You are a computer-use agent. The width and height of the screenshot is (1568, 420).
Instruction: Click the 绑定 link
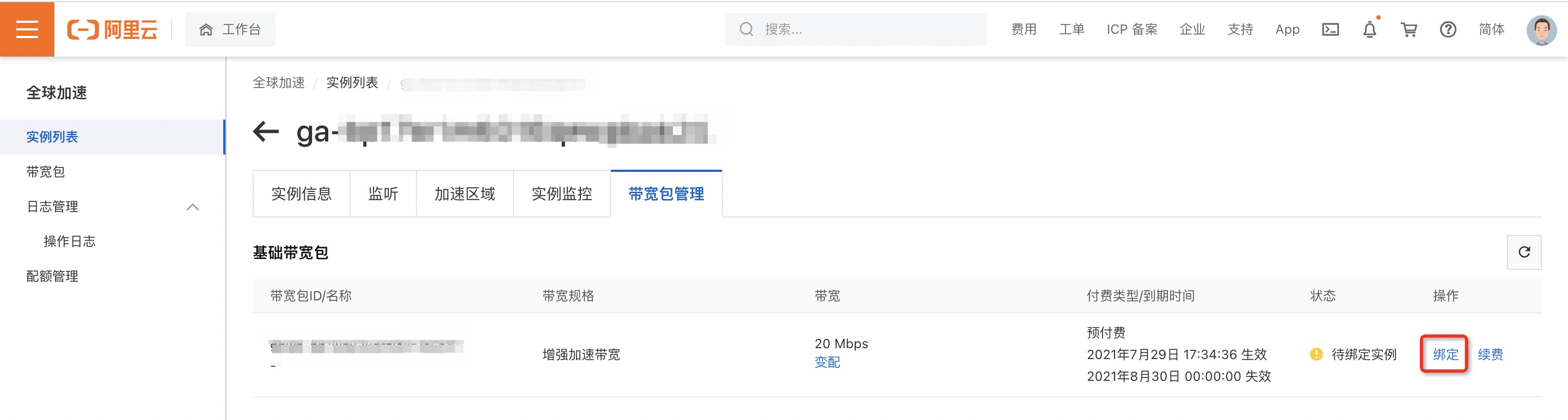coord(1445,354)
